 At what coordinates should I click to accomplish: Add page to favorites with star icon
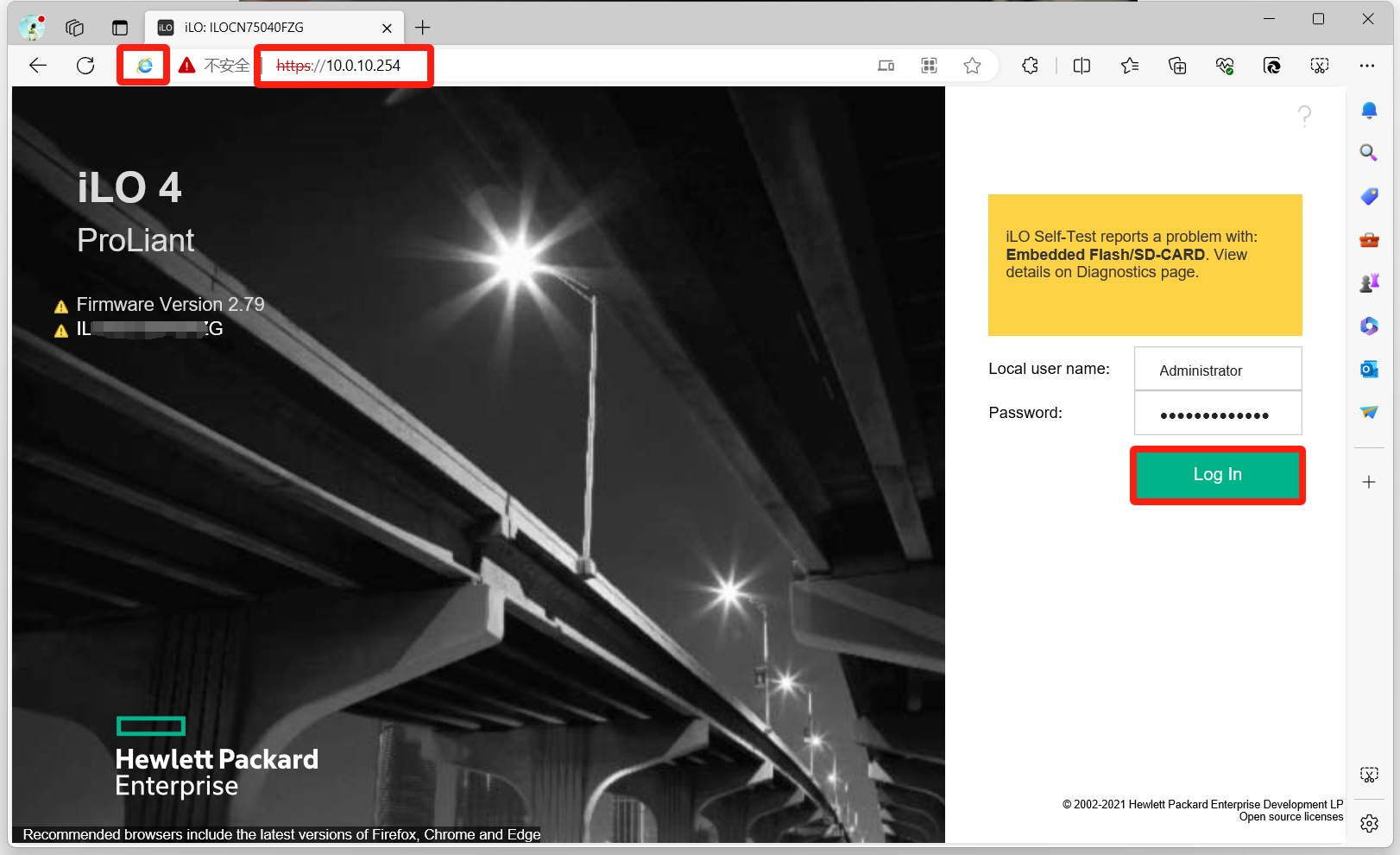pos(972,66)
